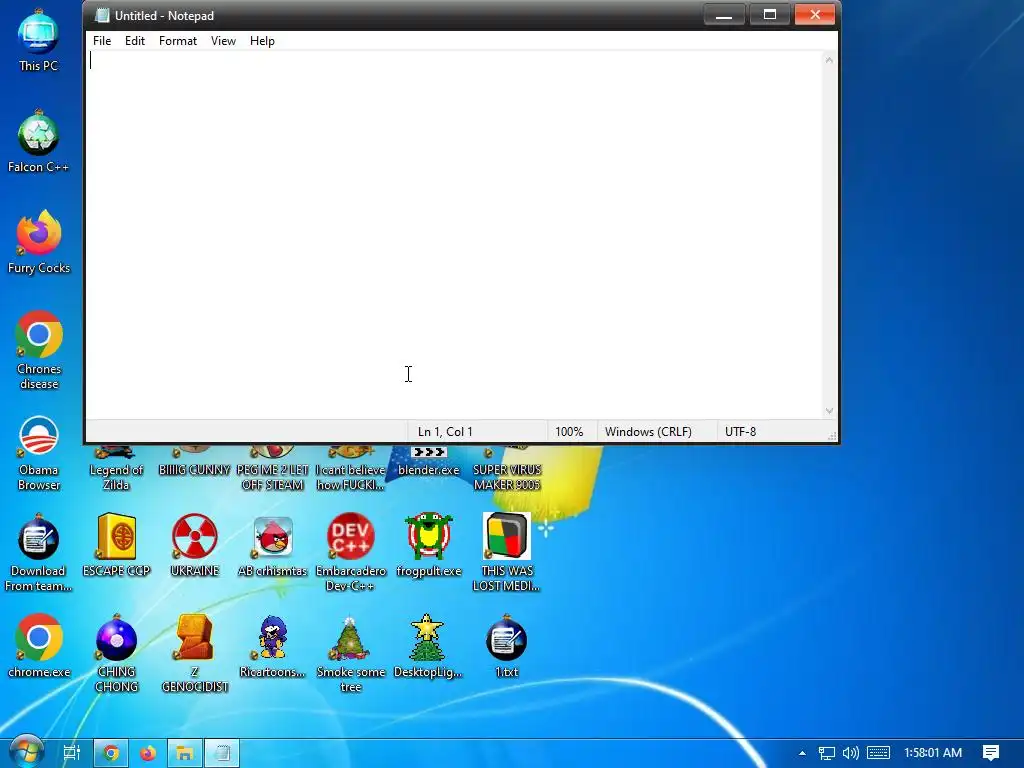
Task: Select the AB crhismtas Angry Birds icon
Action: click(x=272, y=545)
